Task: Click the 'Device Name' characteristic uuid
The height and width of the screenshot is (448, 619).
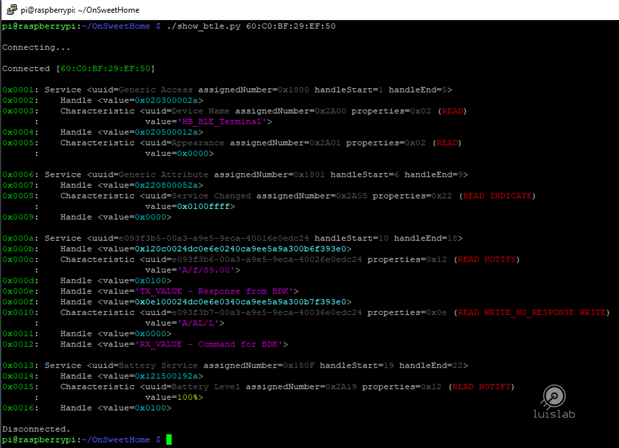Action: coord(201,111)
